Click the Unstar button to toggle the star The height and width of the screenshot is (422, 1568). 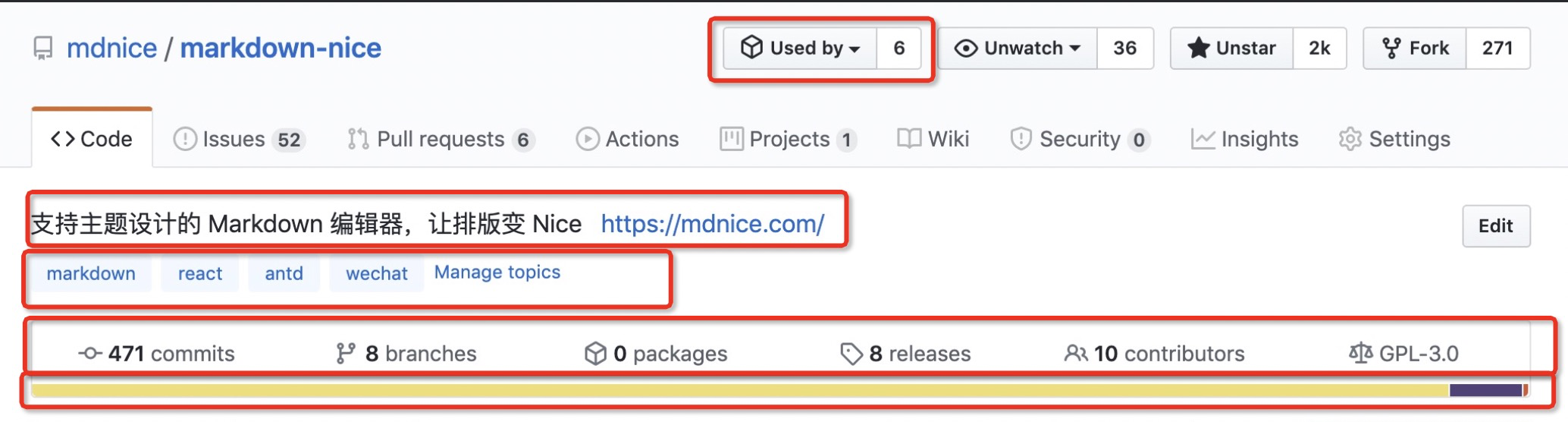[x=1232, y=49]
